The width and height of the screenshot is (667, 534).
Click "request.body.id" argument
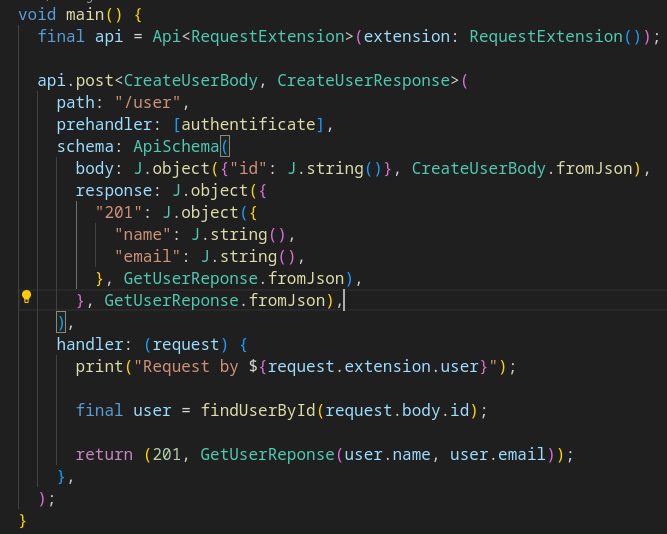tap(397, 411)
